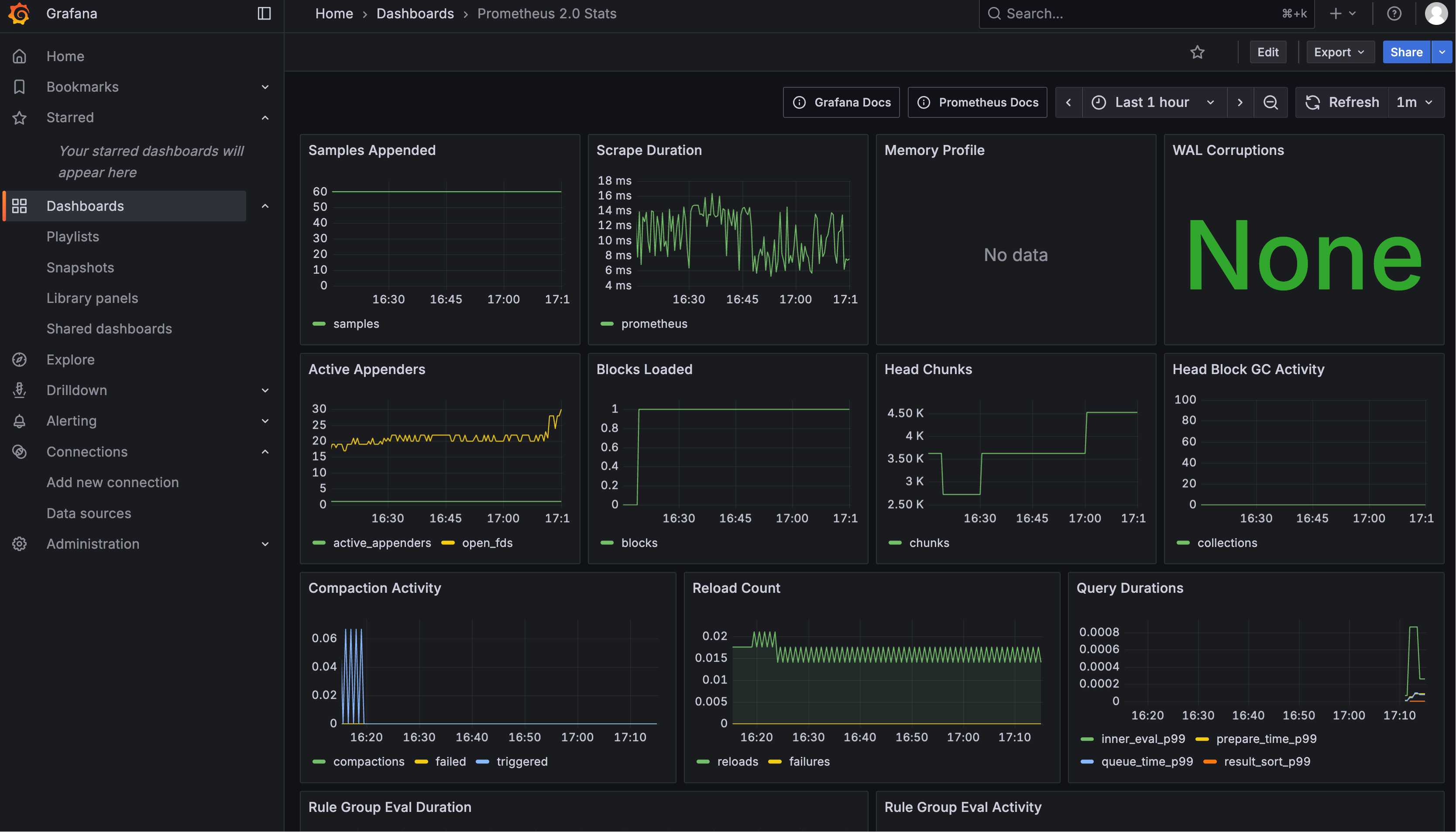Shift time range forward with right arrow

tap(1240, 102)
